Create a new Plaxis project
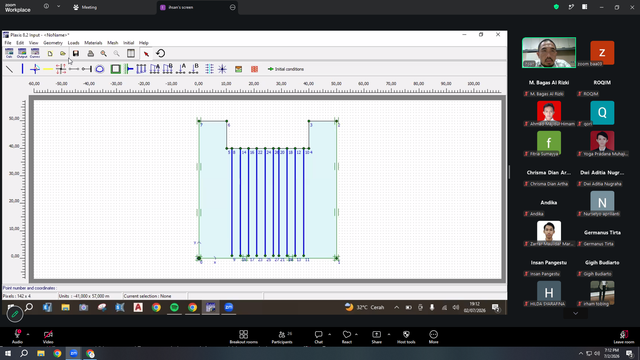640x360 pixels. coord(50,53)
